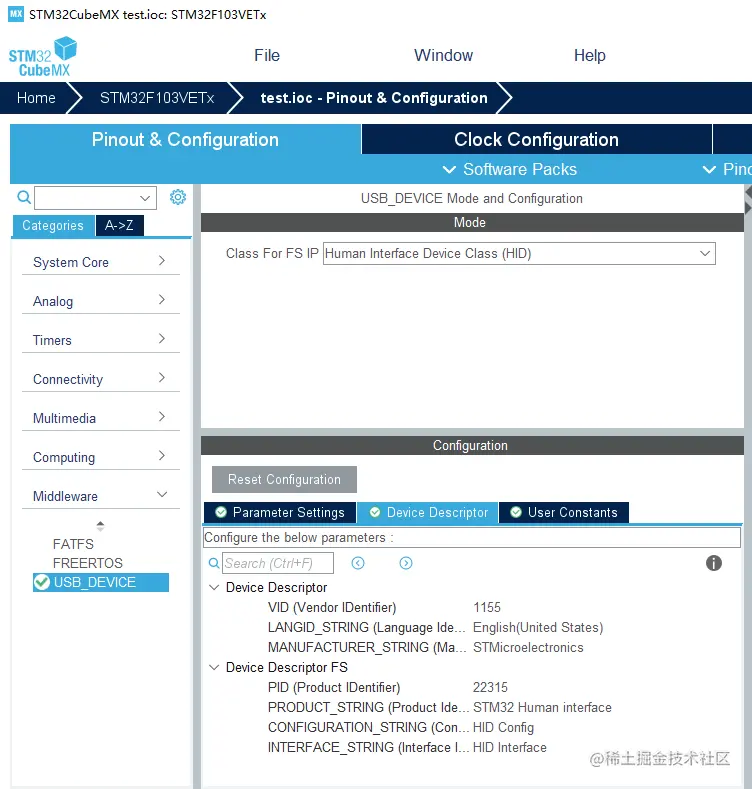
Task: Click the parameter search magnifier icon
Action: 214,563
